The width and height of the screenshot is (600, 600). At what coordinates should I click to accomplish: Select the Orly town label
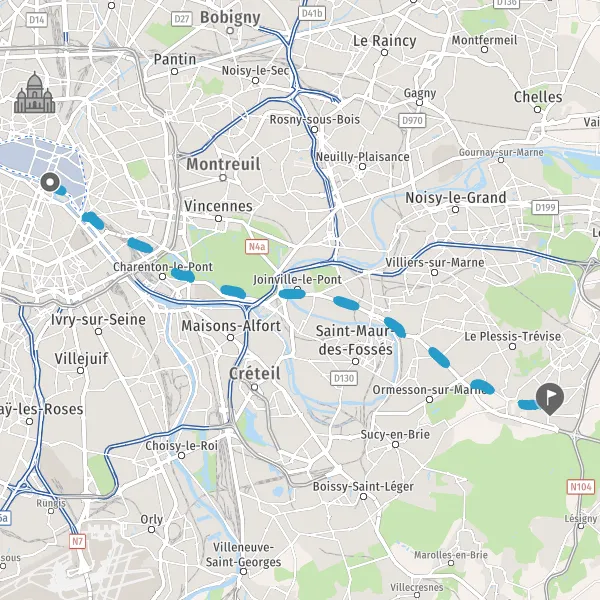click(x=152, y=520)
